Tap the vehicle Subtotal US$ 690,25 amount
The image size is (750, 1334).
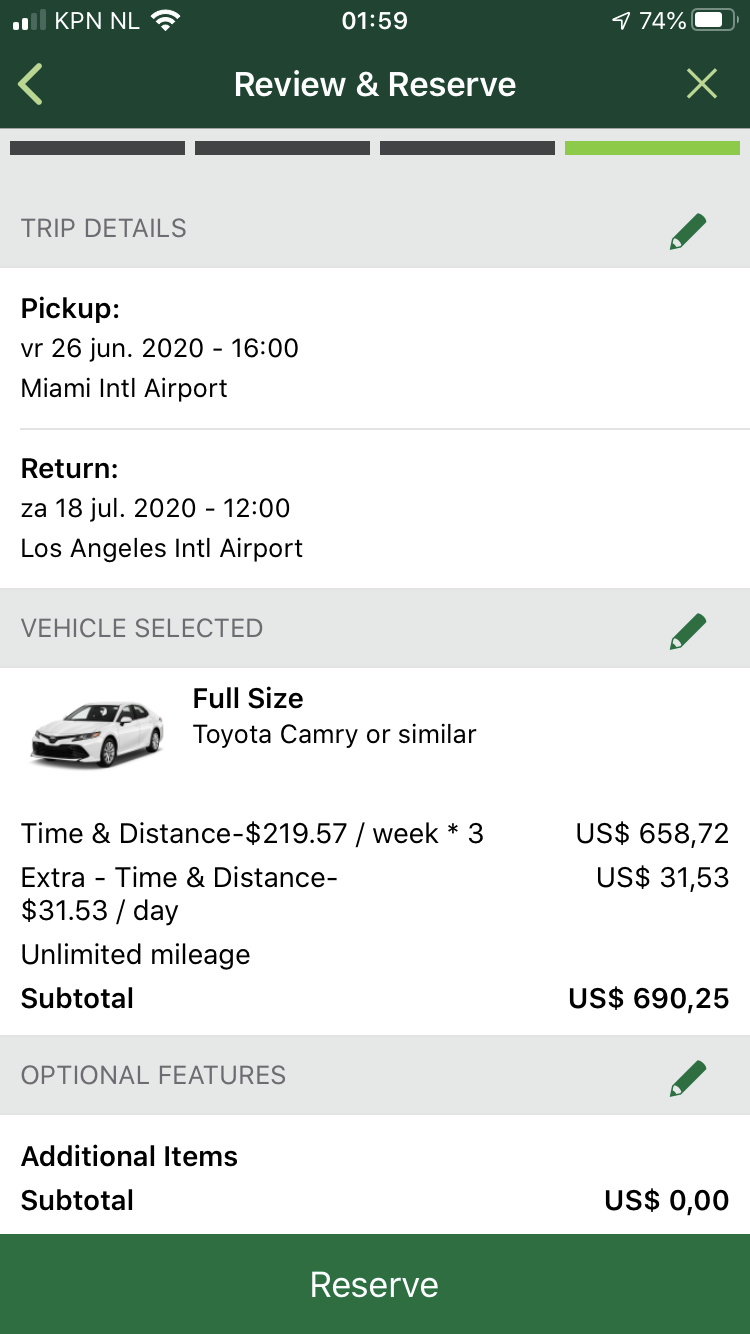coord(648,998)
